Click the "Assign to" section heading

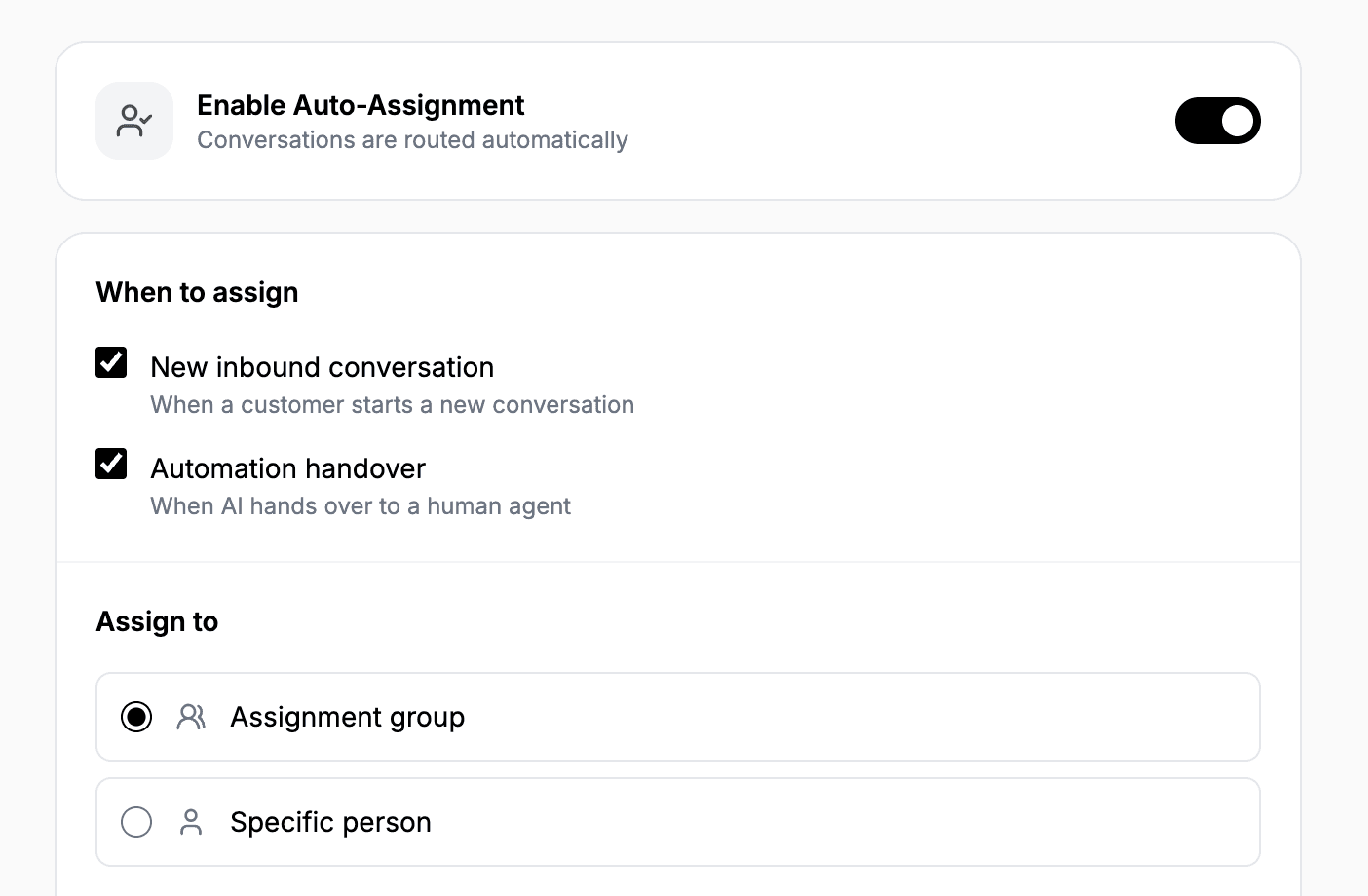(157, 621)
